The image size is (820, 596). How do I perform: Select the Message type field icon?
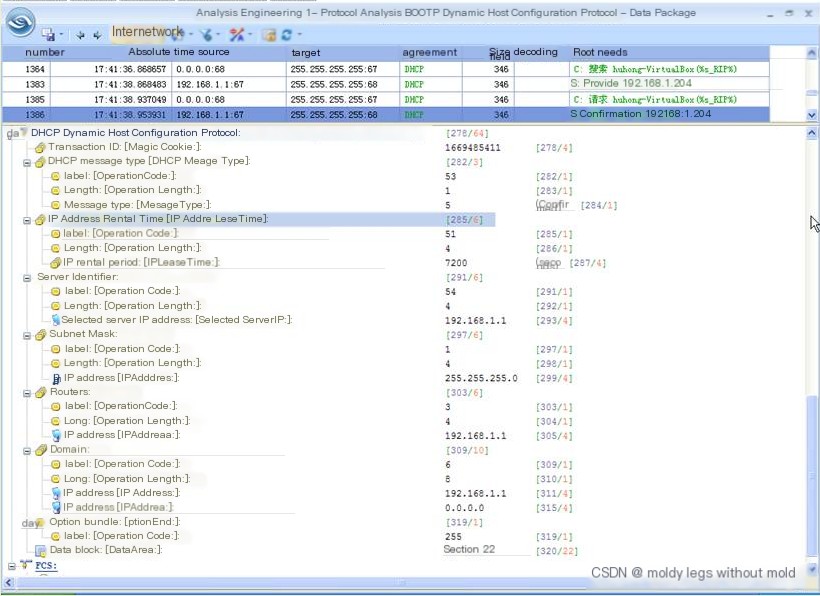click(x=55, y=205)
